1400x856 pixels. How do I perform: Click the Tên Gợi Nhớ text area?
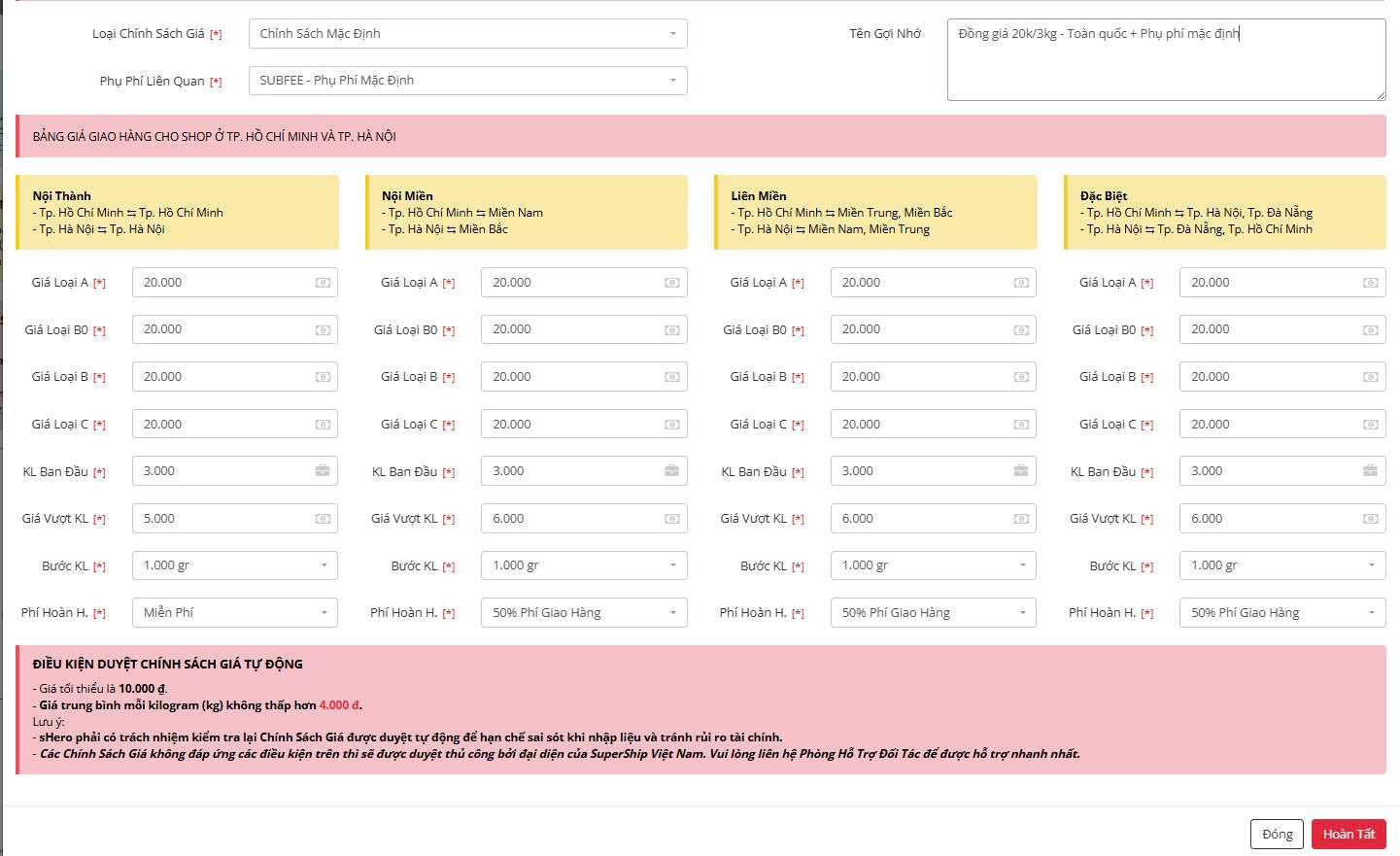pyautogui.click(x=1167, y=59)
